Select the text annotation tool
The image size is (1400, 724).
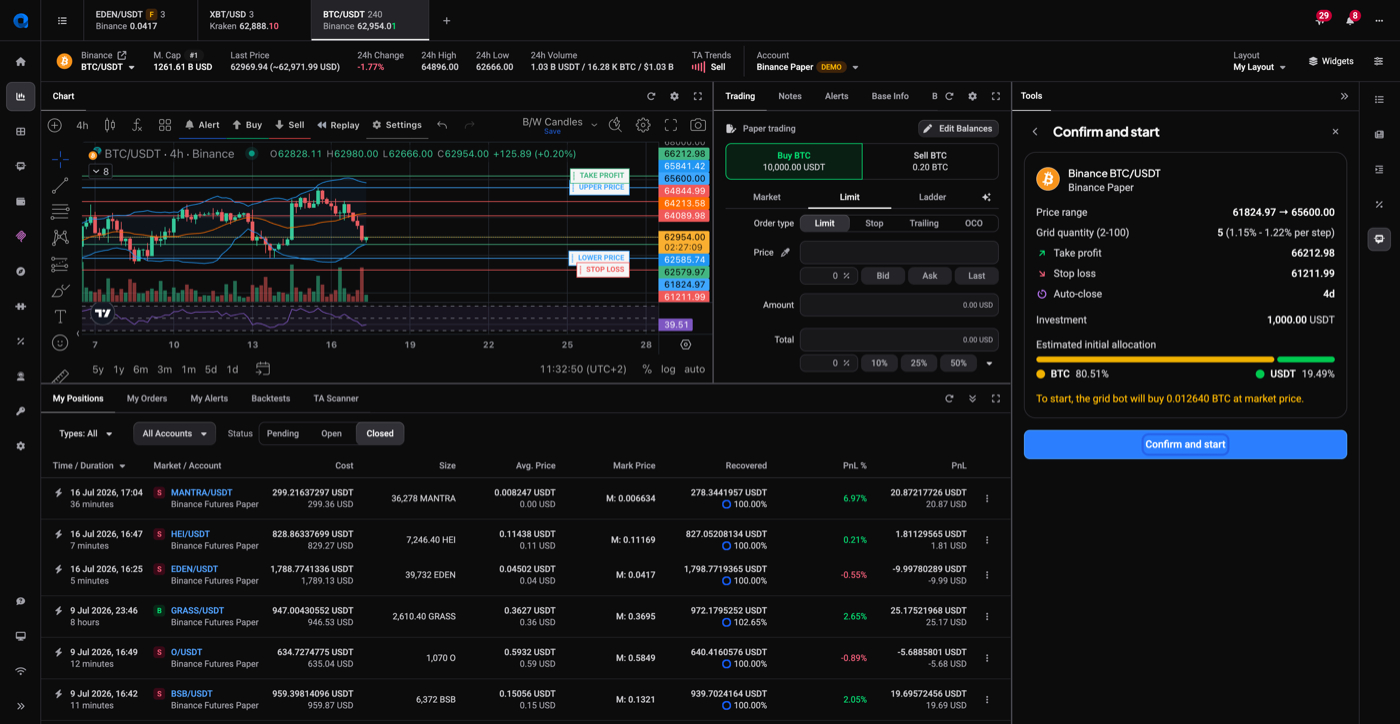click(60, 316)
